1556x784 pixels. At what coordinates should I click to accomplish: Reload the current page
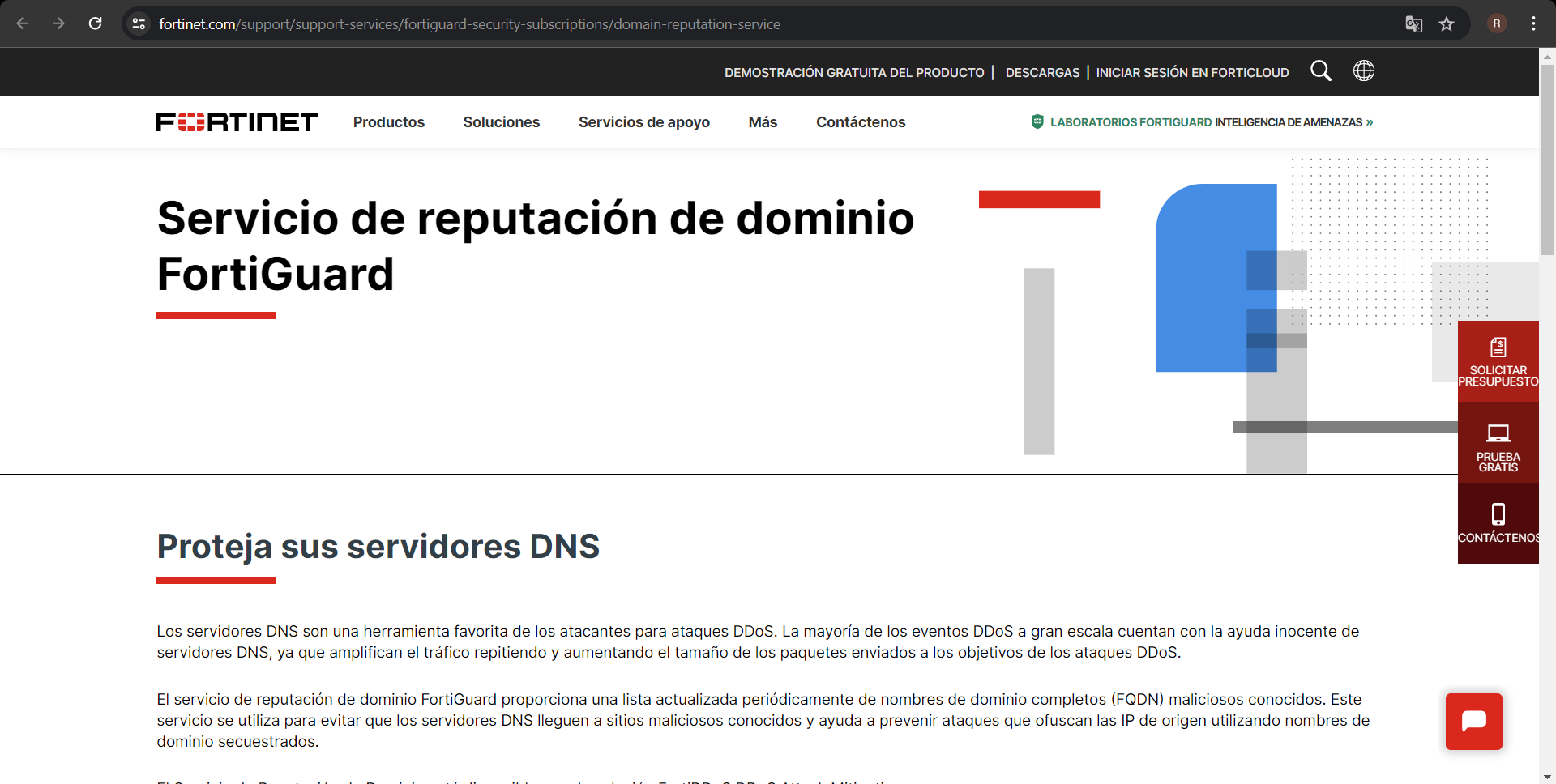tap(95, 23)
